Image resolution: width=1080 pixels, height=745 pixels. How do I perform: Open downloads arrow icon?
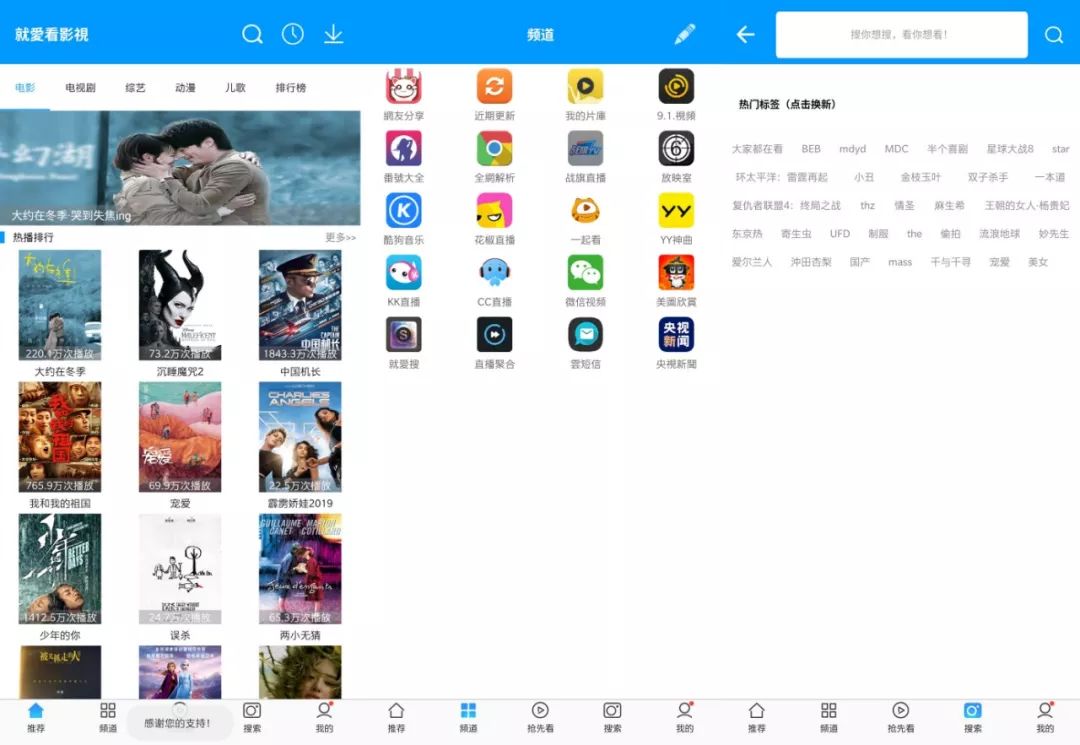tap(333, 34)
